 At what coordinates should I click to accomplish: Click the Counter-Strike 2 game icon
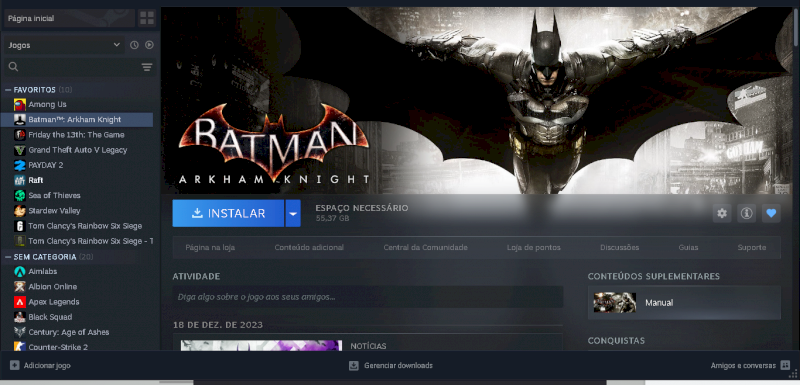(20, 347)
